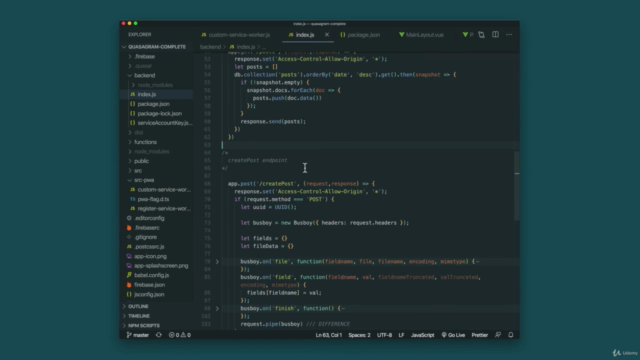
Task: Click the UTF-8 encoding selector
Action: tap(384, 335)
